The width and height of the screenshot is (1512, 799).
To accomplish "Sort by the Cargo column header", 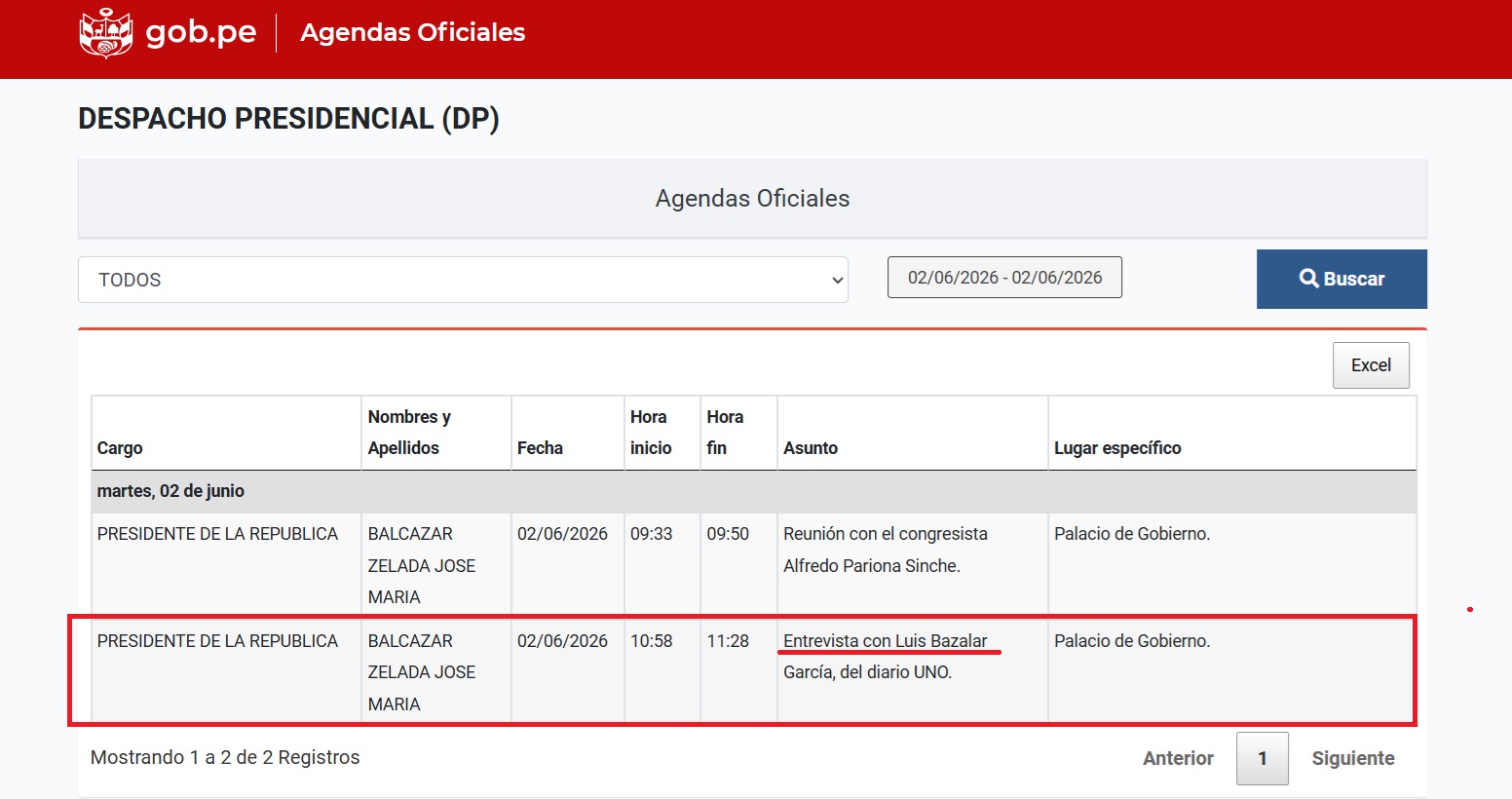I will (x=226, y=434).
